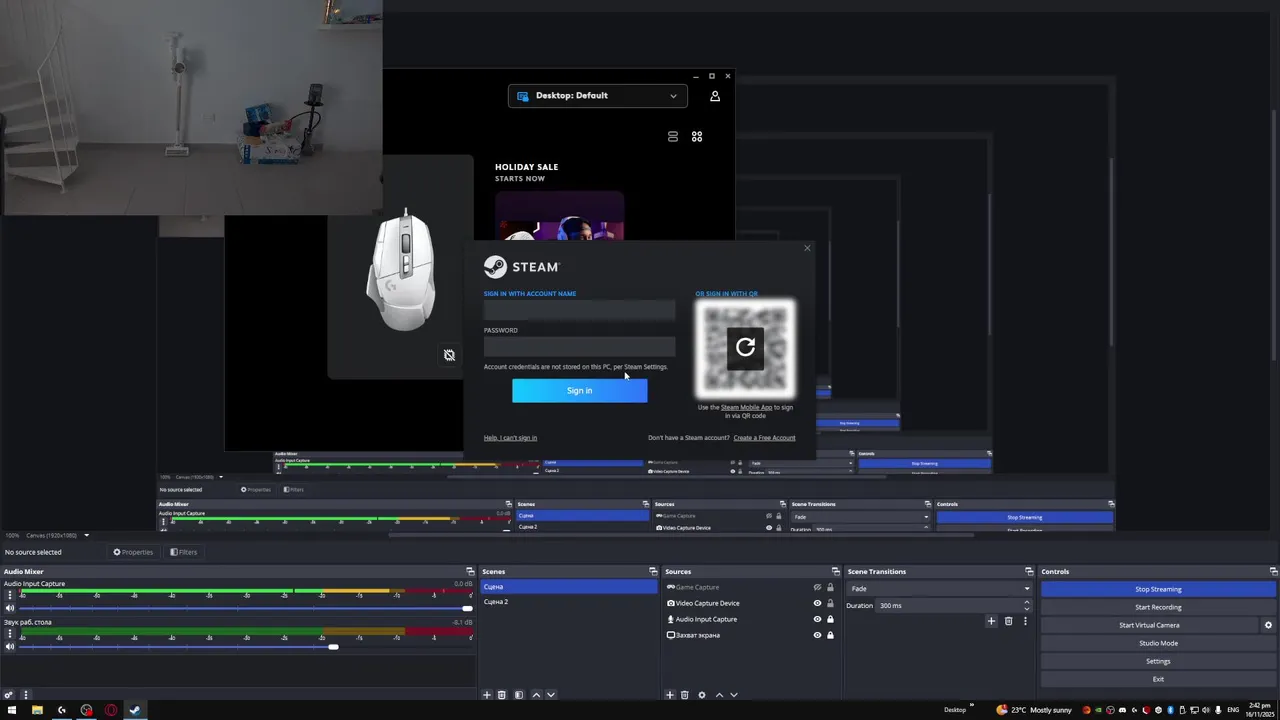Open Filters tab in source toolbar
Screen dimensions: 1280x720
(x=183, y=552)
